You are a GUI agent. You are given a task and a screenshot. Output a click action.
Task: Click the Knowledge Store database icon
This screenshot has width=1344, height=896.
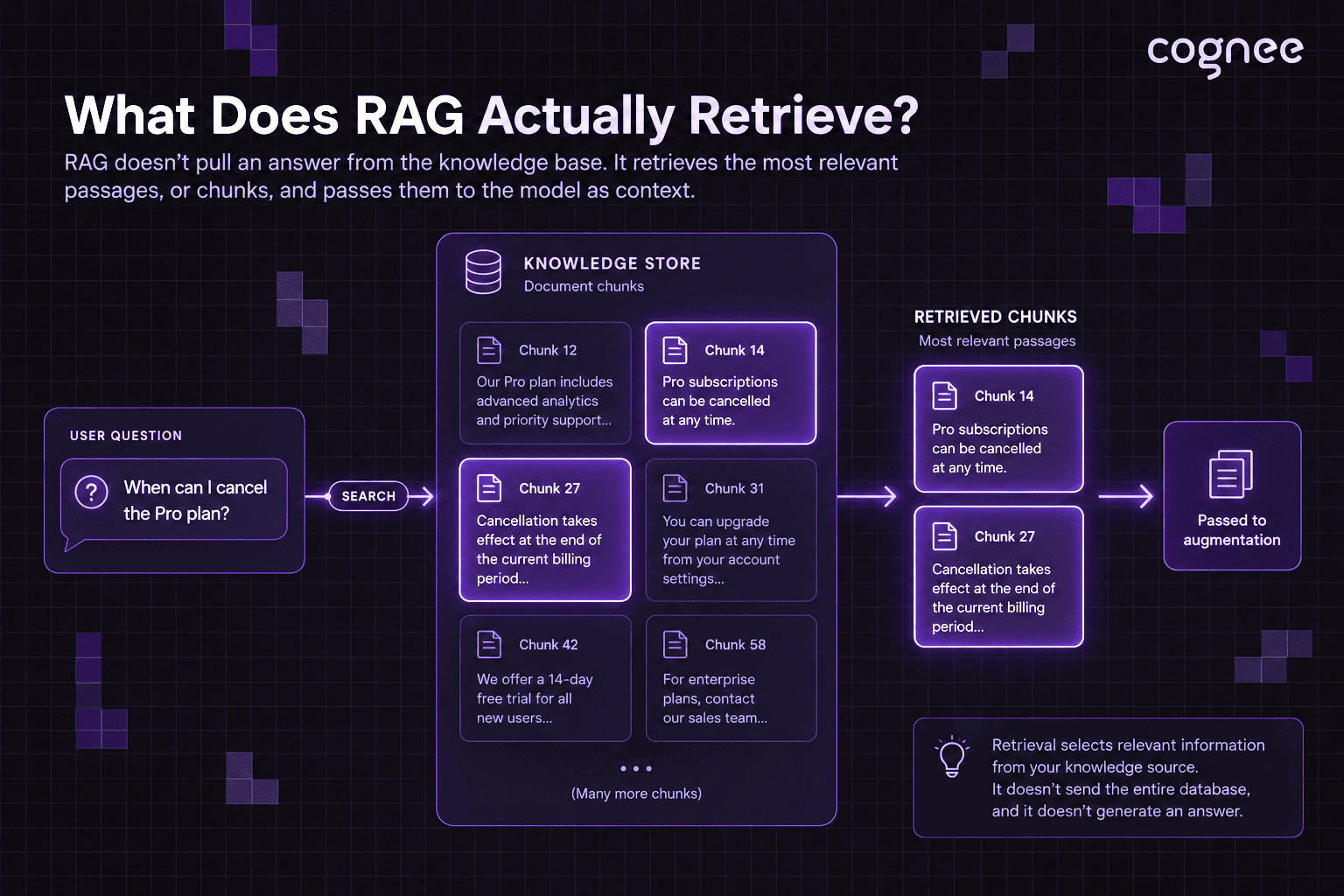[483, 272]
